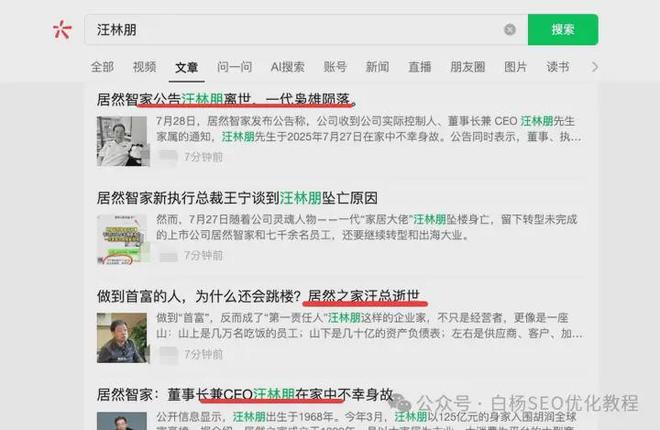Expand more tabs with right chevron arrow

[x=595, y=67]
